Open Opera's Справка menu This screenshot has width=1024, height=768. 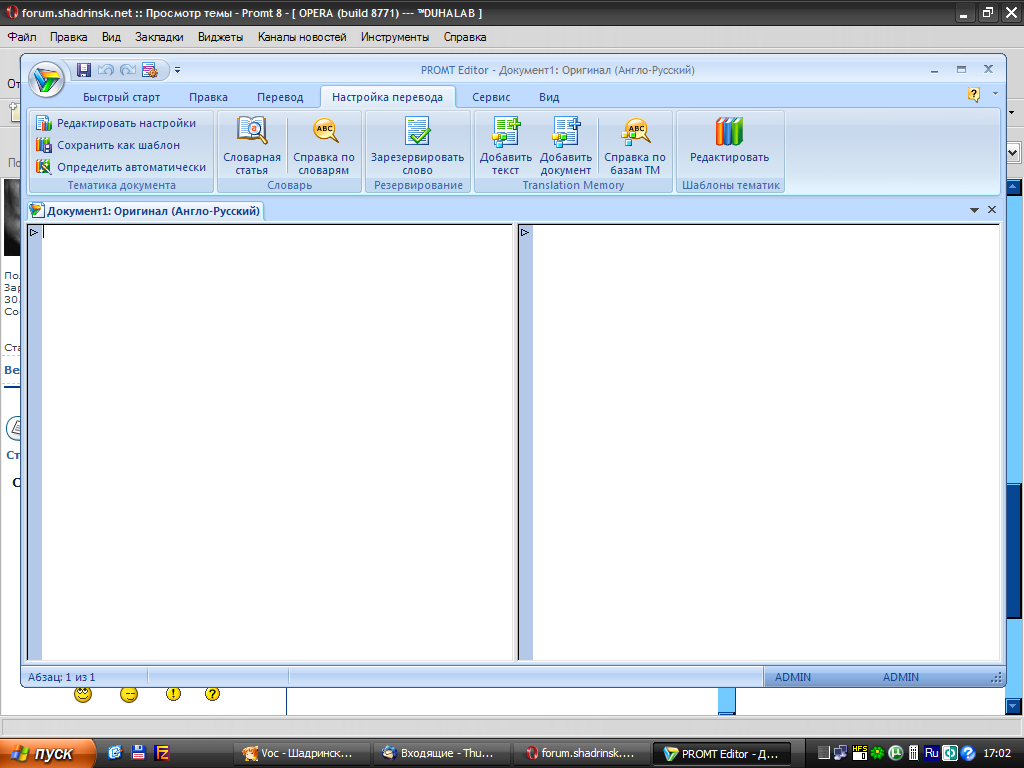(x=465, y=37)
